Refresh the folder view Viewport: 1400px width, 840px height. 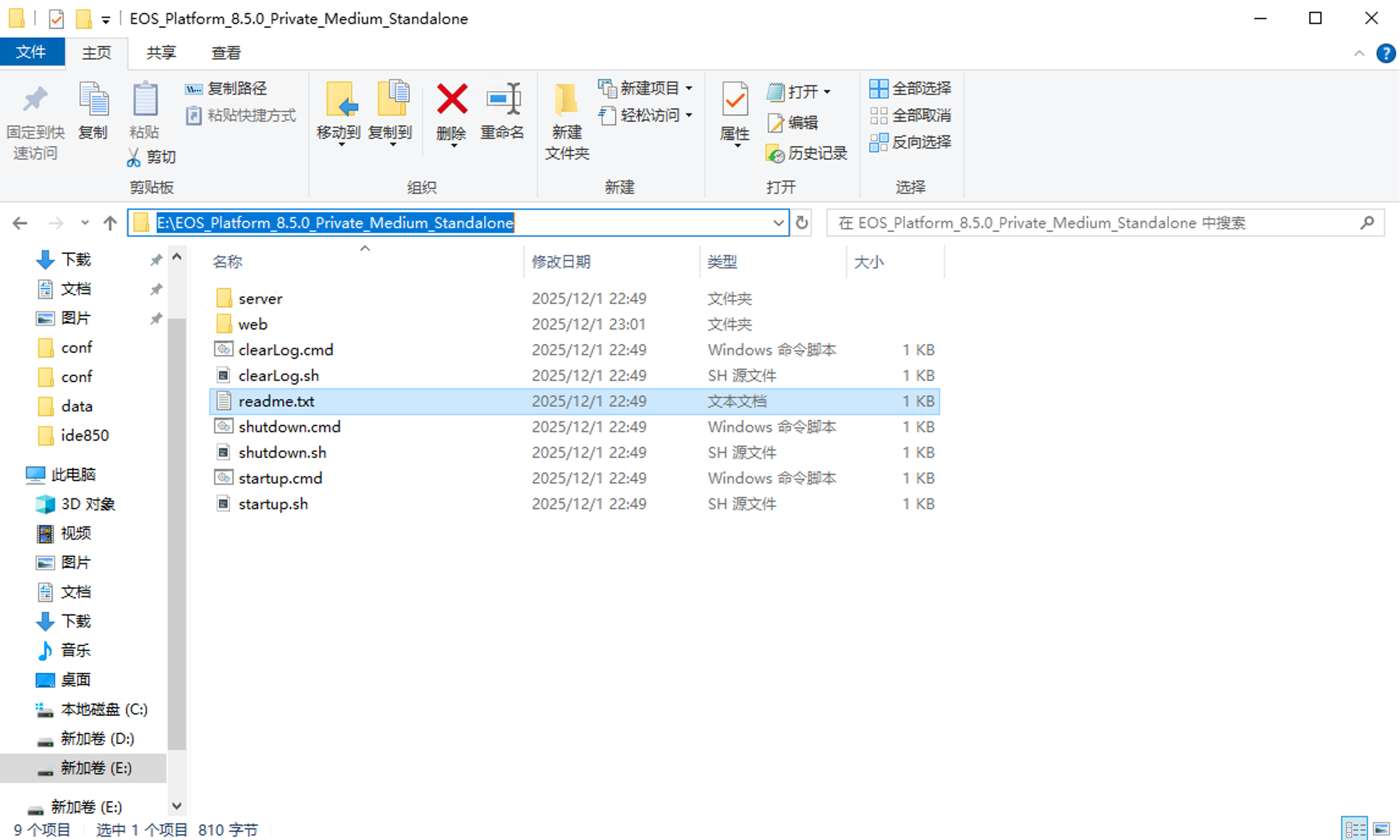click(802, 223)
